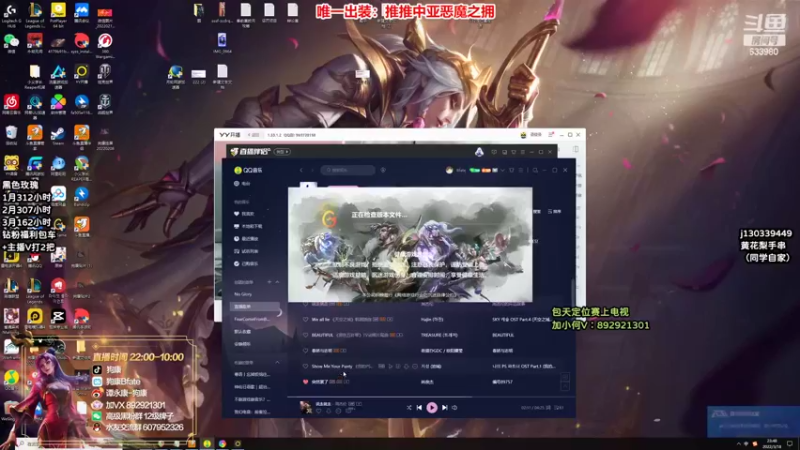The width and height of the screenshot is (800, 450).
Task: Click the QQ Music logo
Action: tap(248, 170)
